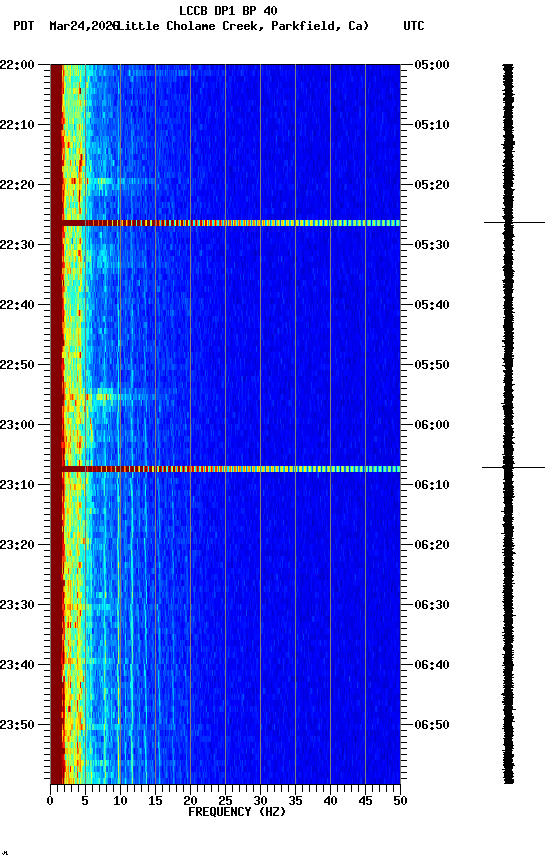Click the lower horizontal marker on the seismogram trace
Viewport: 552px width, 864px height.
(x=513, y=468)
